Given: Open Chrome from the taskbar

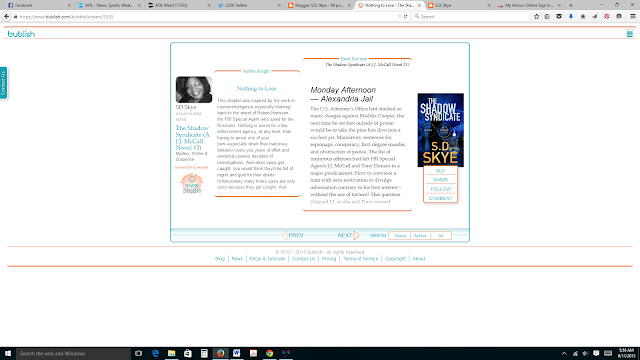Looking at the screenshot, I should coord(269,353).
